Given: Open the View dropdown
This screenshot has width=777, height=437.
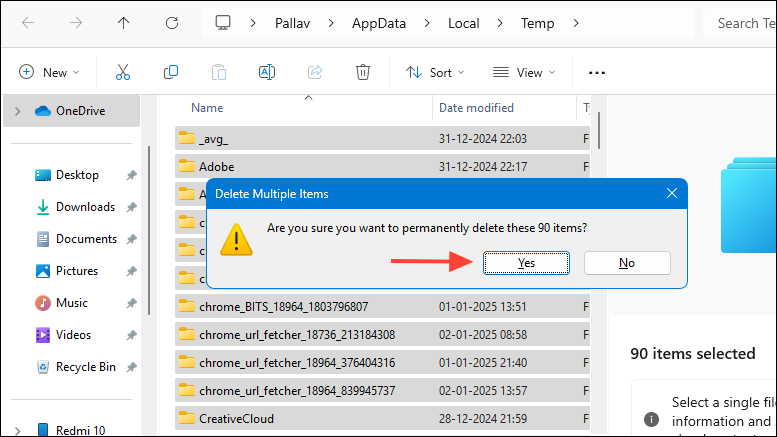Looking at the screenshot, I should tap(521, 72).
